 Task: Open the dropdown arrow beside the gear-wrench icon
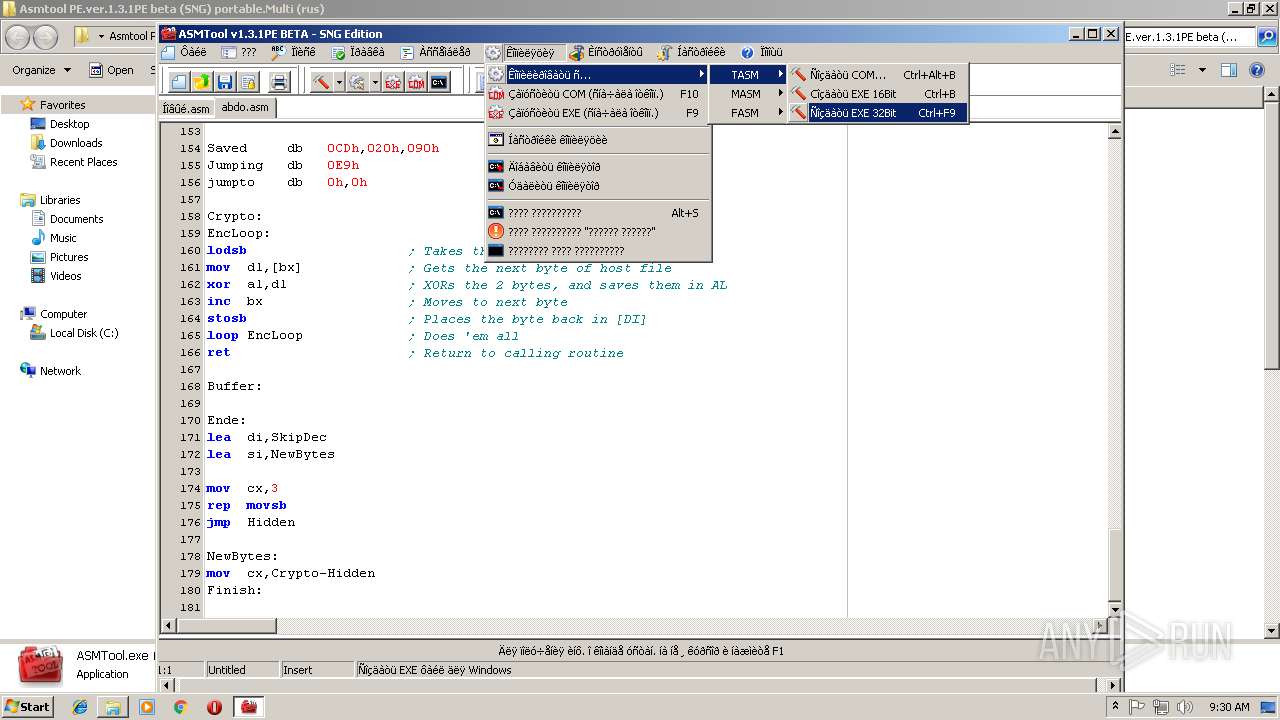point(375,82)
